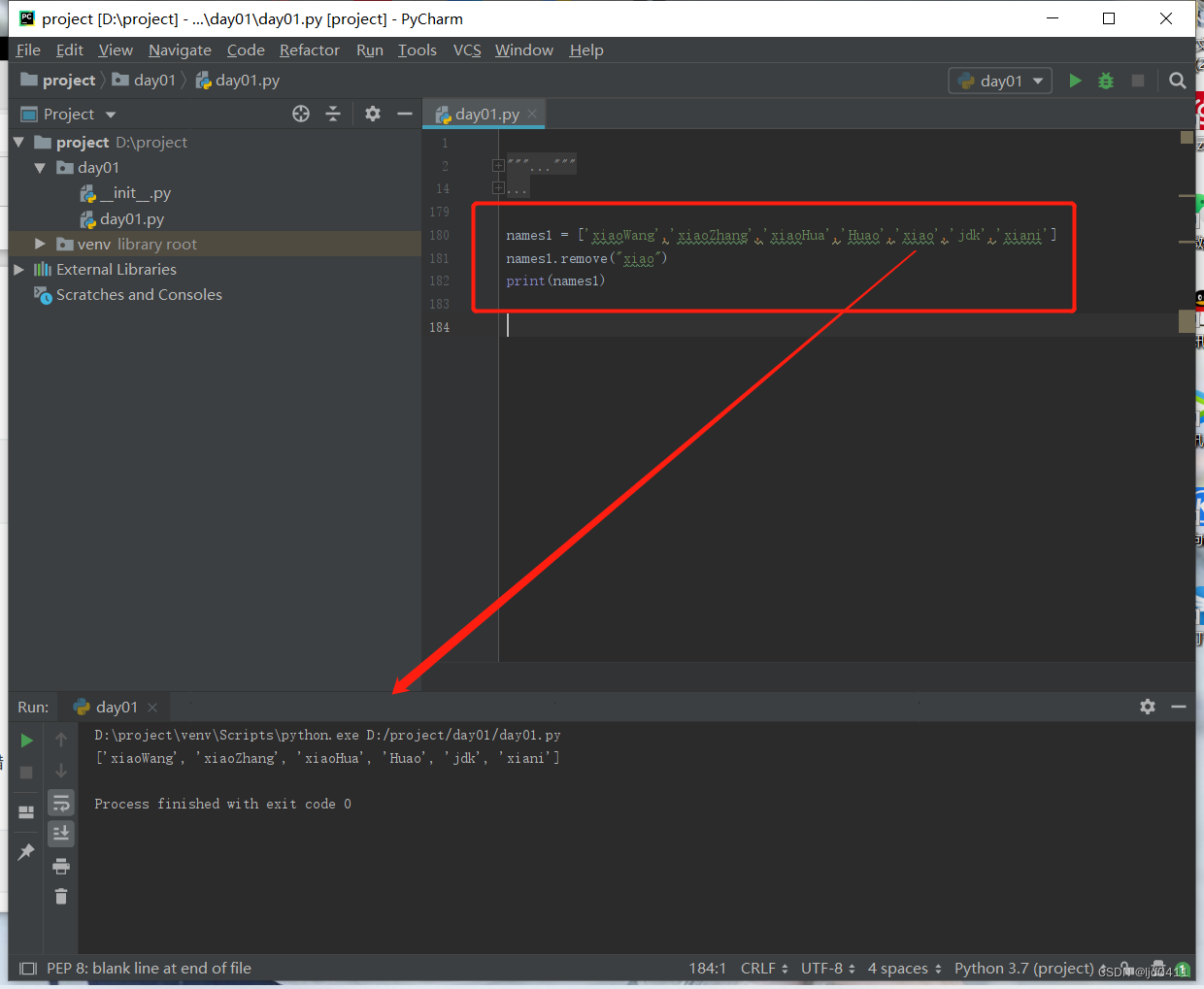Click line number 180 in gutter
The height and width of the screenshot is (989, 1204).
click(x=439, y=235)
